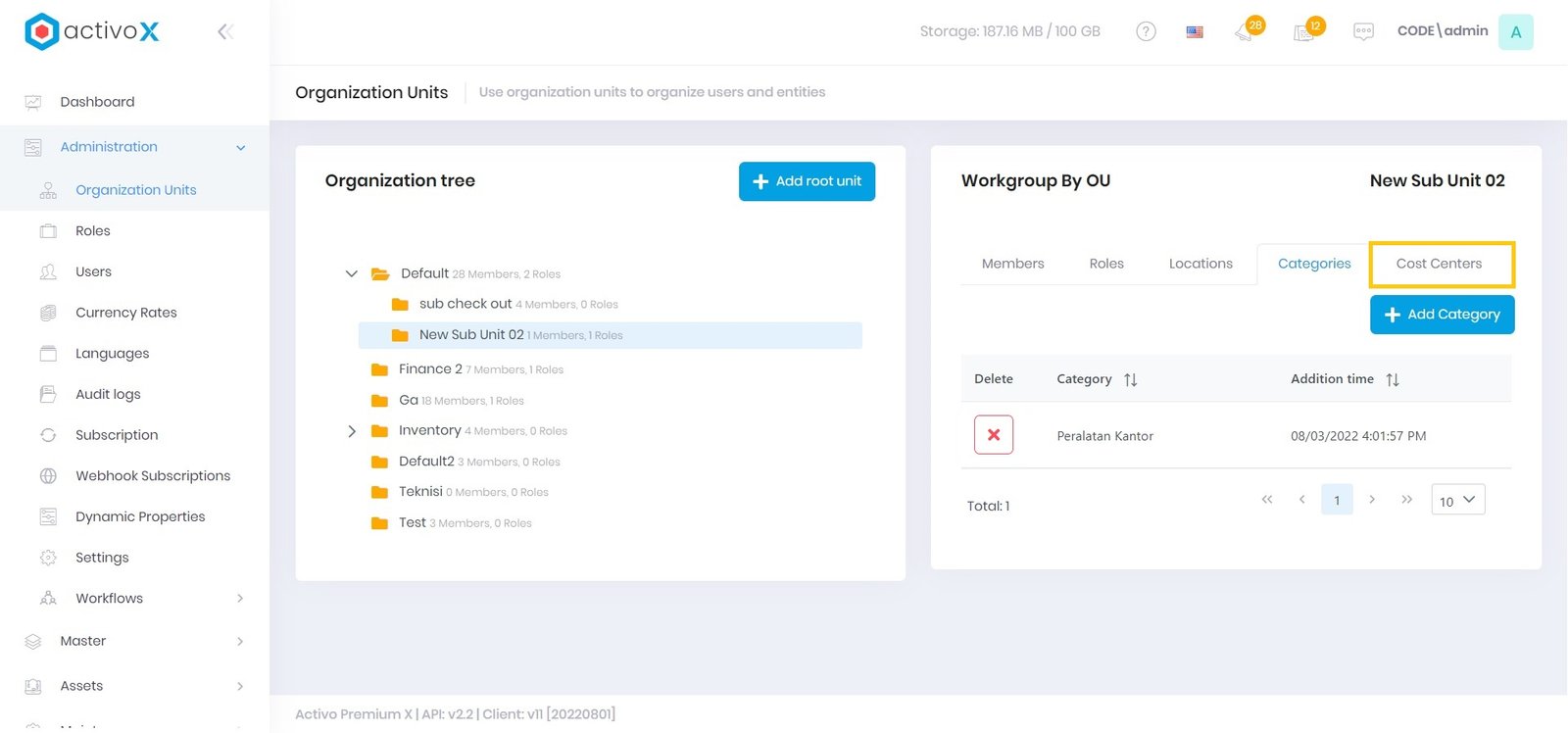Screen dimensions: 1568x733
Task: Click the US flag language icon
Action: [x=1195, y=31]
